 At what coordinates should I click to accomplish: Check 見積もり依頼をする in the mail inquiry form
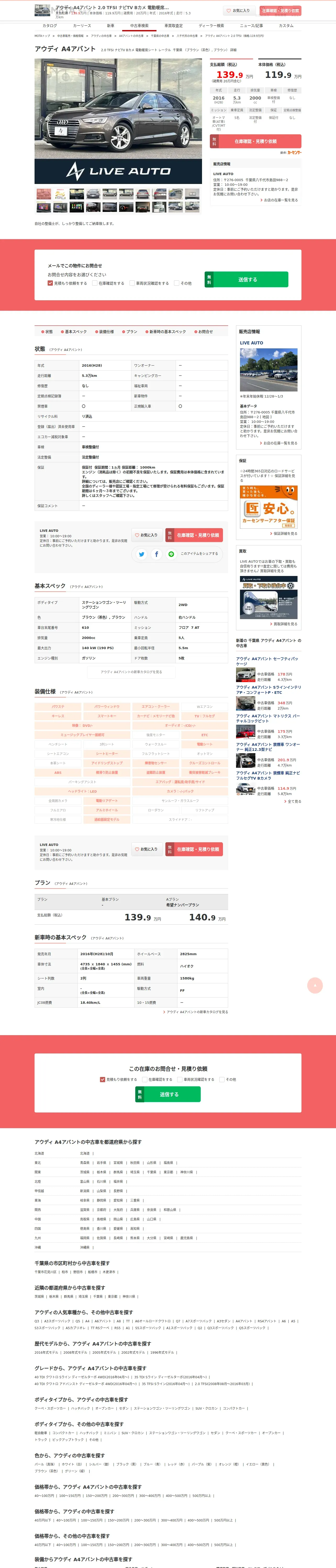click(x=50, y=283)
